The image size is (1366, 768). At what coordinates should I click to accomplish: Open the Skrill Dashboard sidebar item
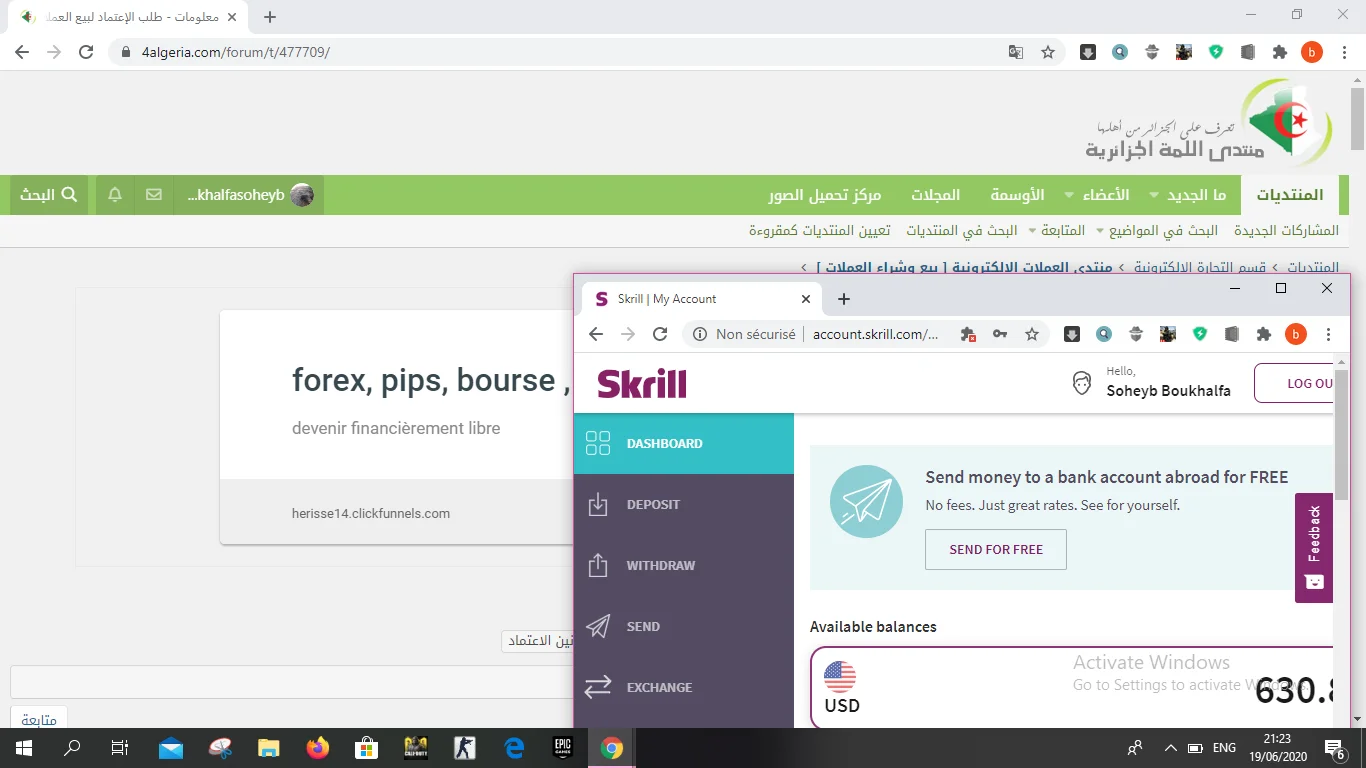pos(664,444)
